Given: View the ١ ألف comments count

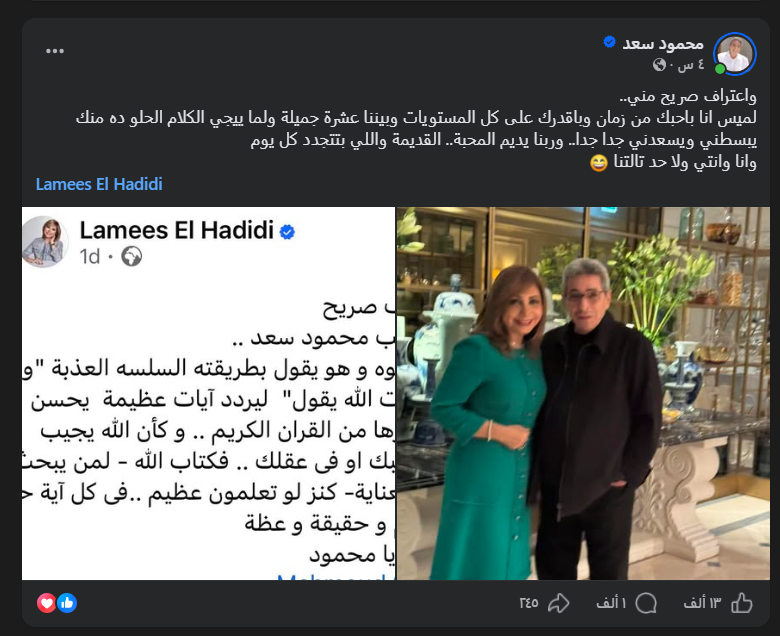Looking at the screenshot, I should 611,603.
